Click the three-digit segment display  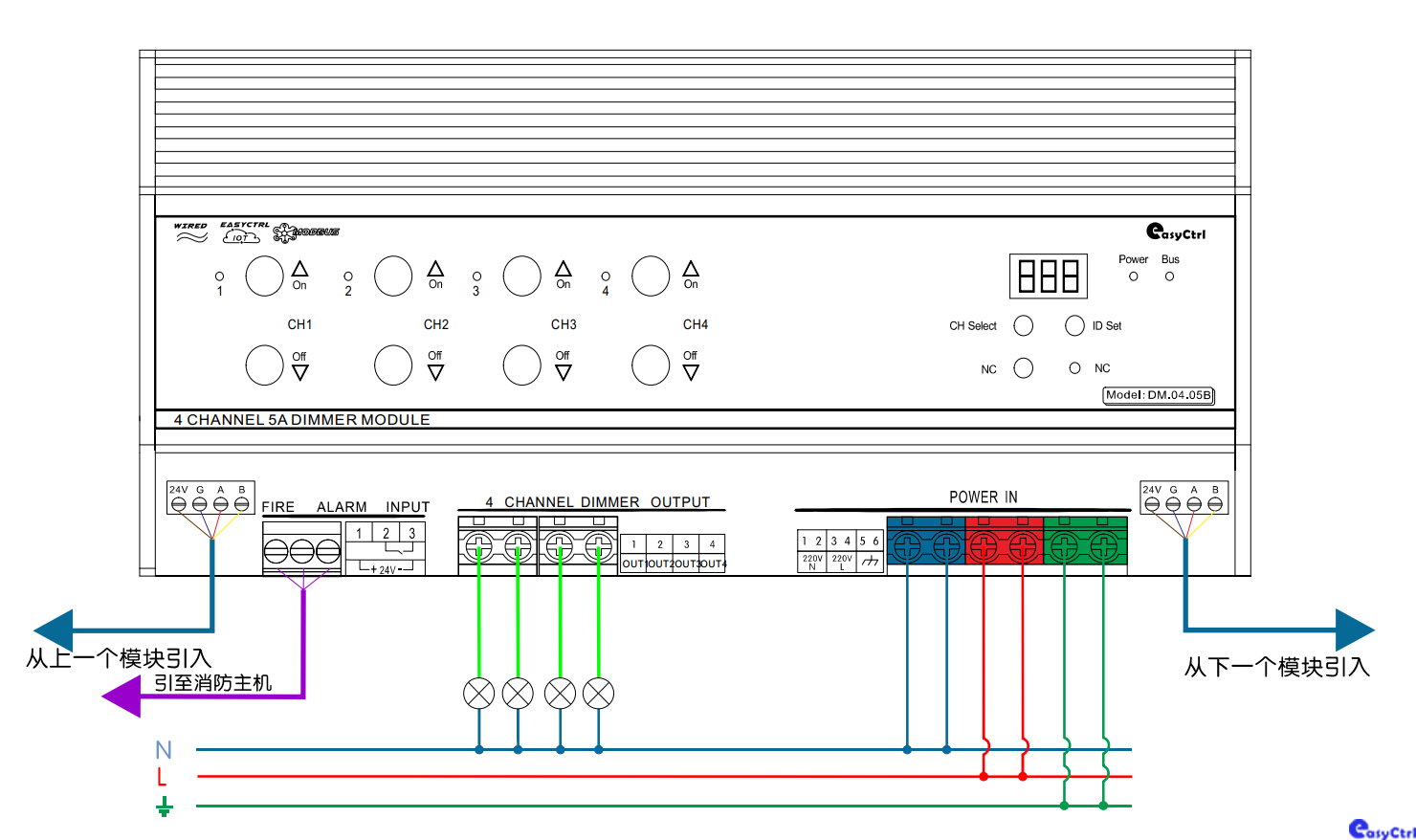(x=1049, y=276)
